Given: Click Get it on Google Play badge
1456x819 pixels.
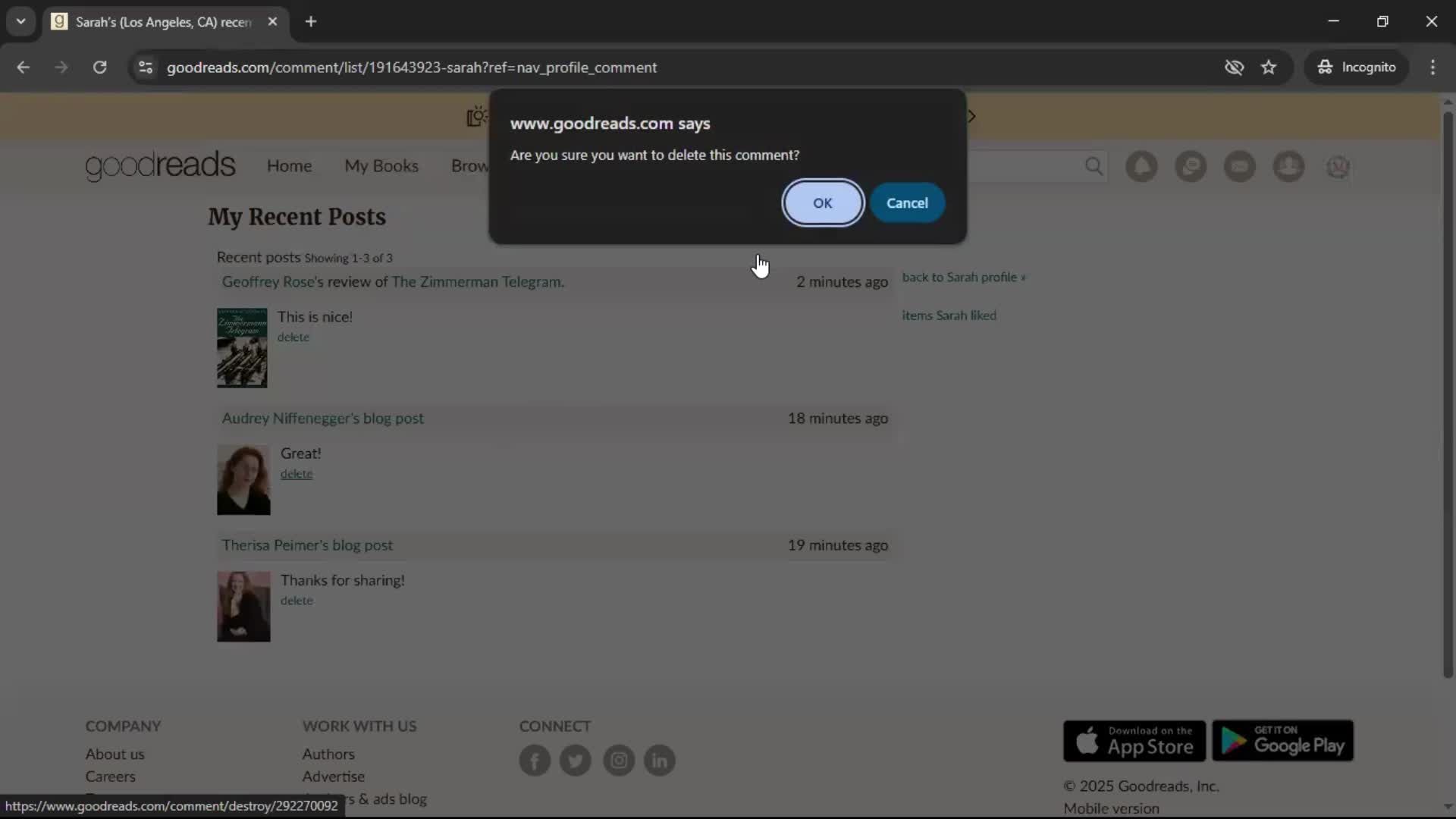Looking at the screenshot, I should click(1282, 741).
